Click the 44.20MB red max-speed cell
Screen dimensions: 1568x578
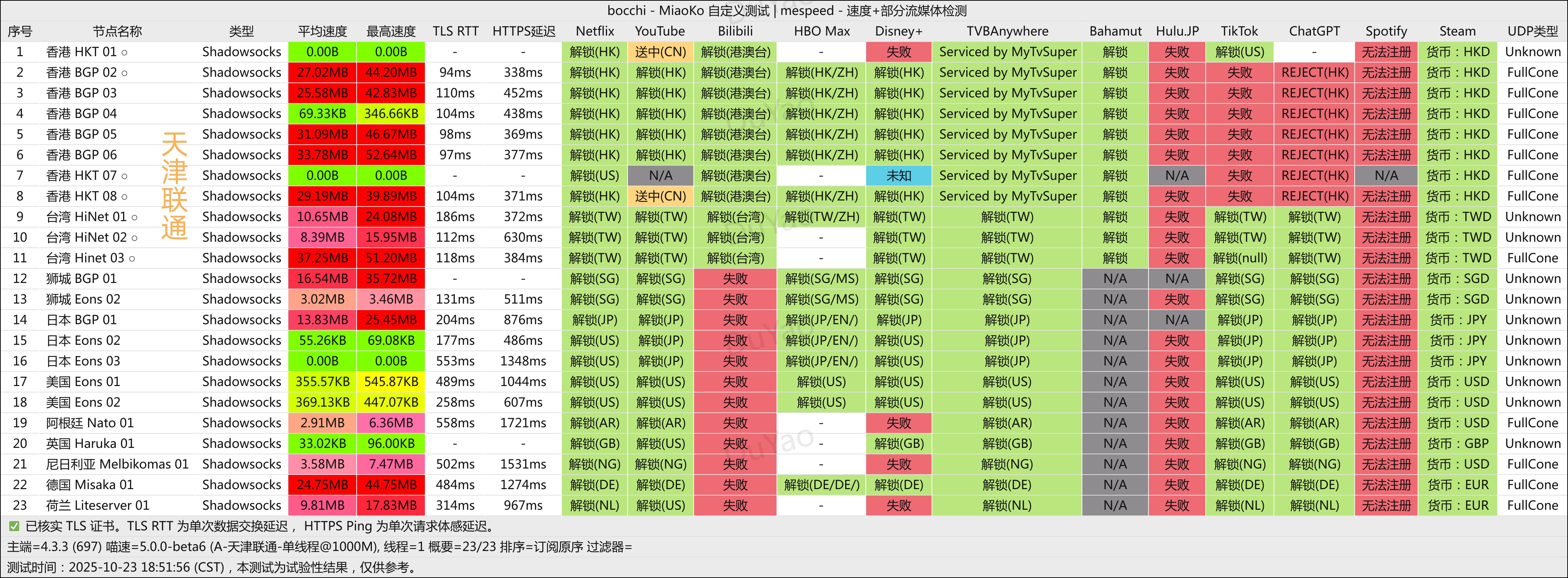(391, 73)
